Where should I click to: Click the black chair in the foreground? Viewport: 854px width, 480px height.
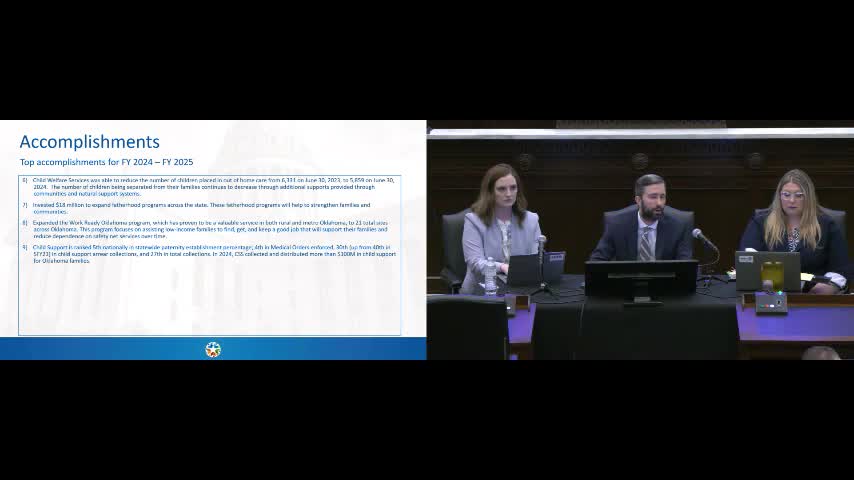click(467, 327)
